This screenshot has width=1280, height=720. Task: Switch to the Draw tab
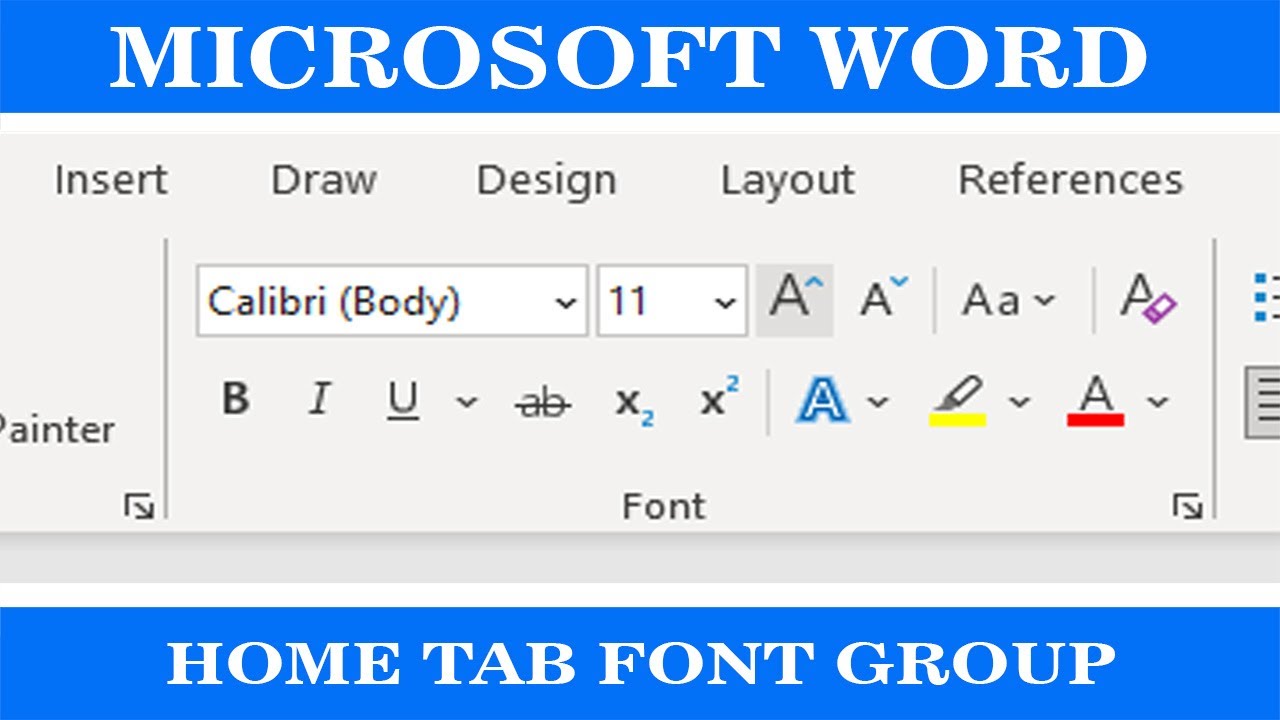pos(324,181)
